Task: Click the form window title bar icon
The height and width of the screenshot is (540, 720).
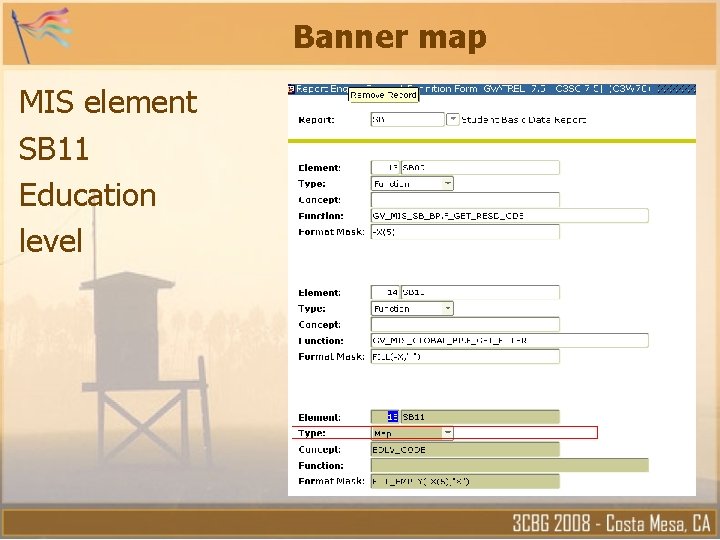Action: (x=291, y=89)
